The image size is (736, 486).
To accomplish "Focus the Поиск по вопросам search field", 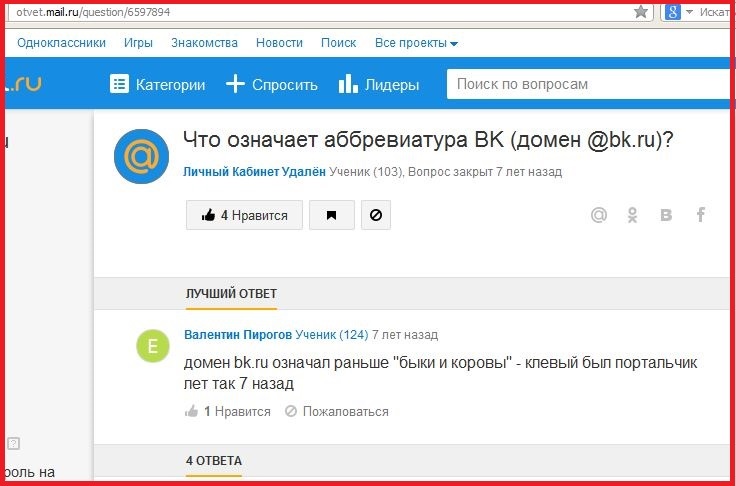I will (x=589, y=84).
